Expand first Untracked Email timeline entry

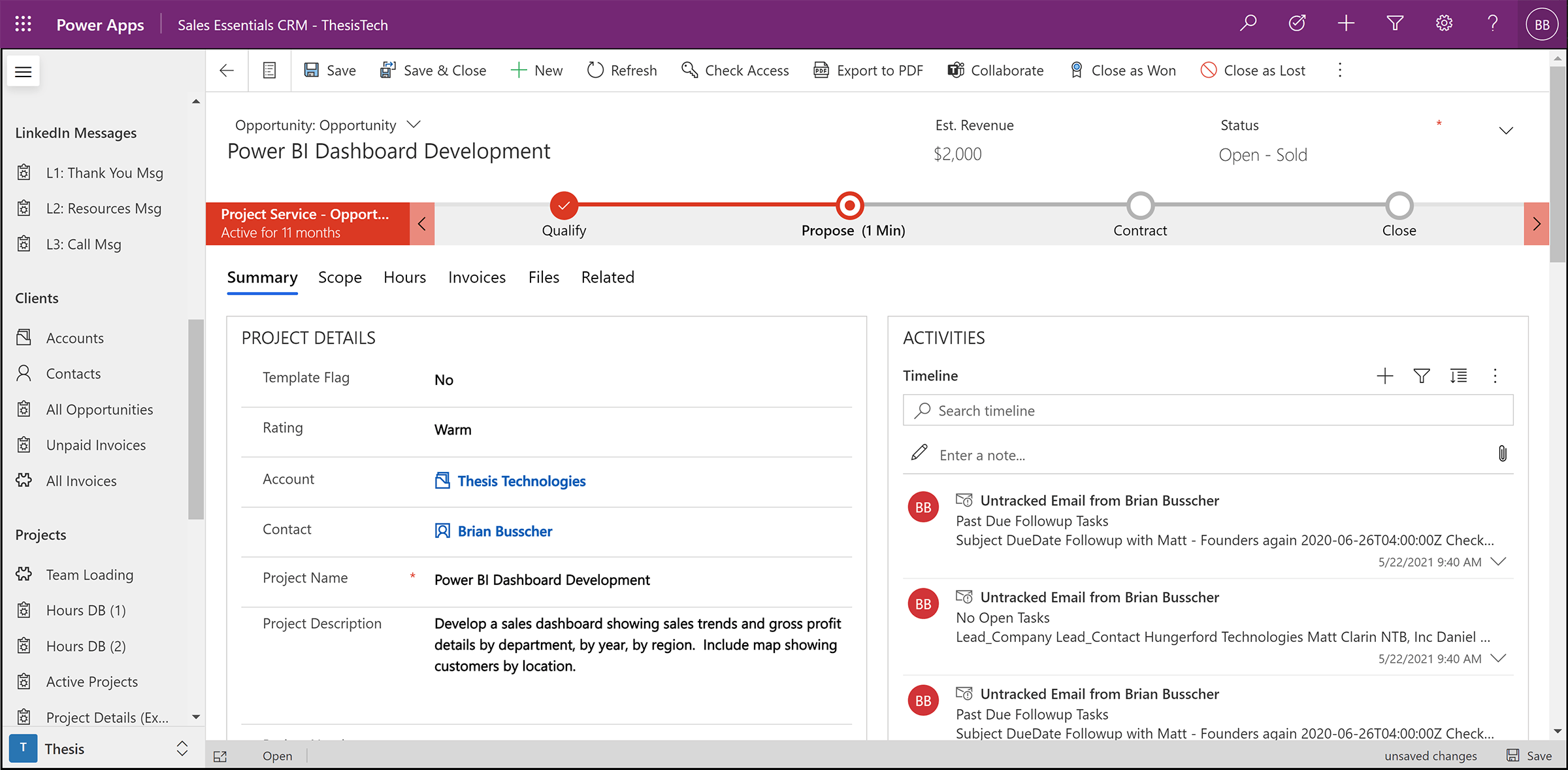pos(1499,561)
